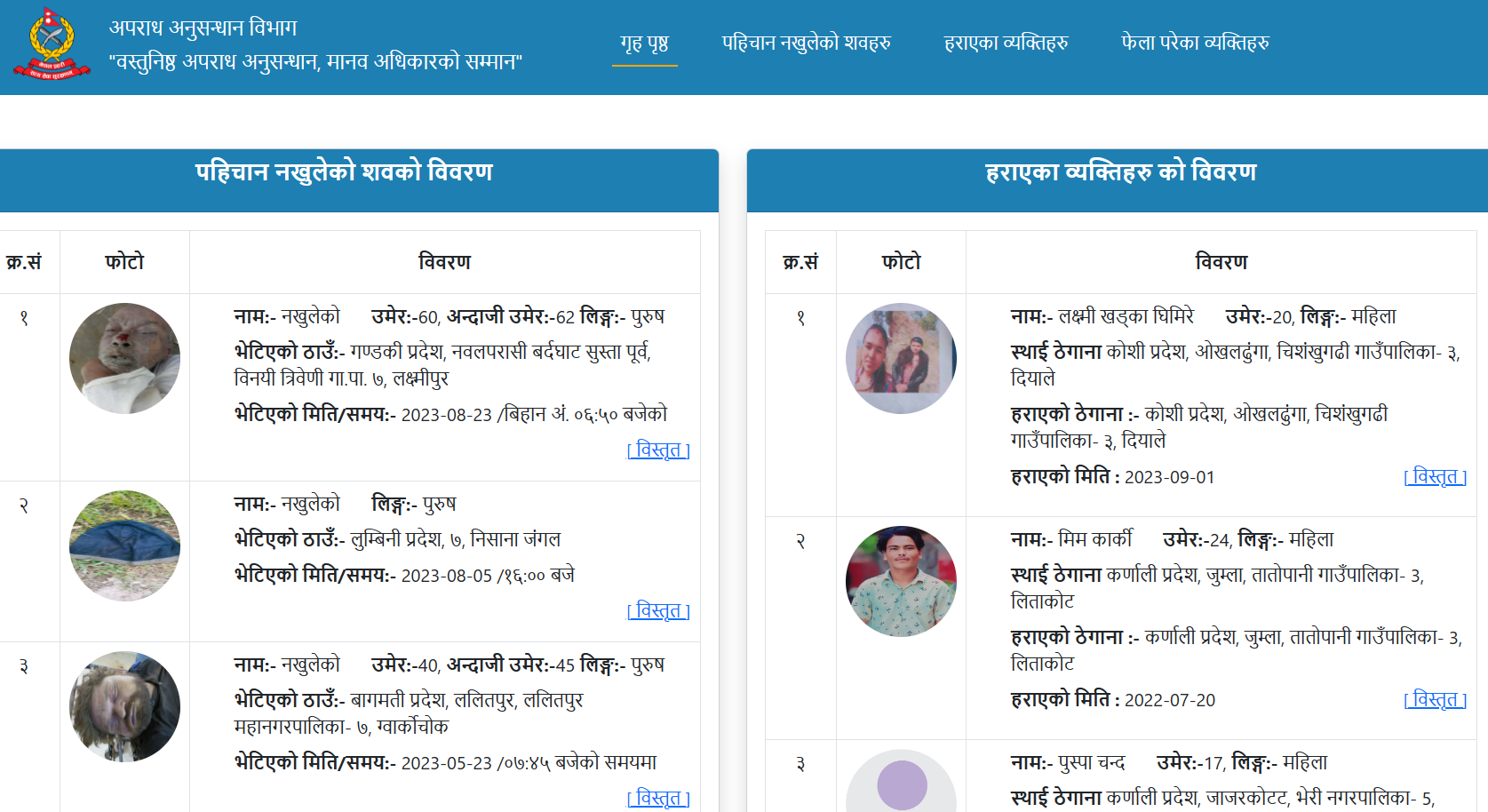This screenshot has height=812, width=1488.
Task: Open फेला परेका व्यक्तिहरु menu item
Action: click(1195, 43)
